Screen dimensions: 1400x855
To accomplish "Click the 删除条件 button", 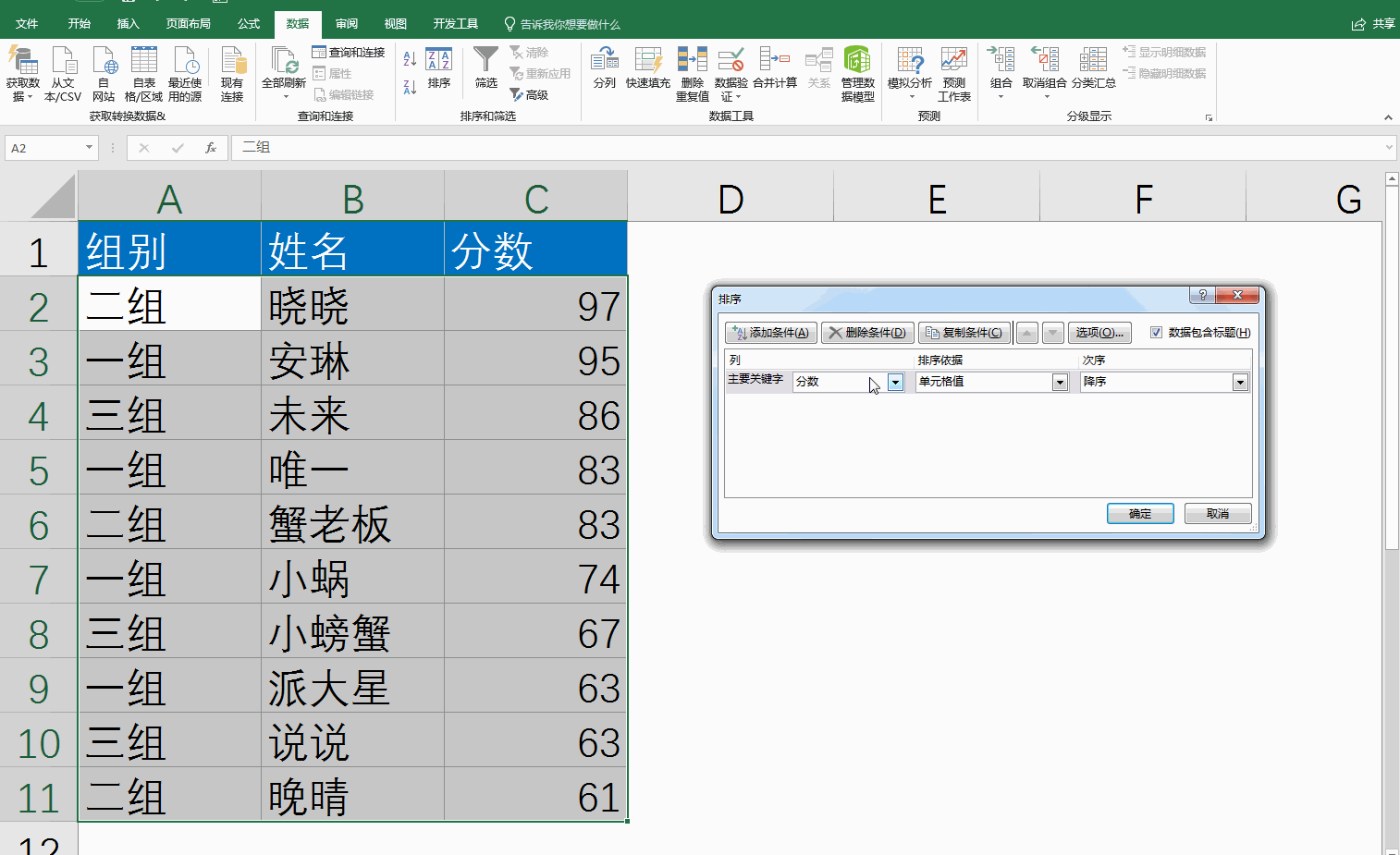I will coord(868,333).
